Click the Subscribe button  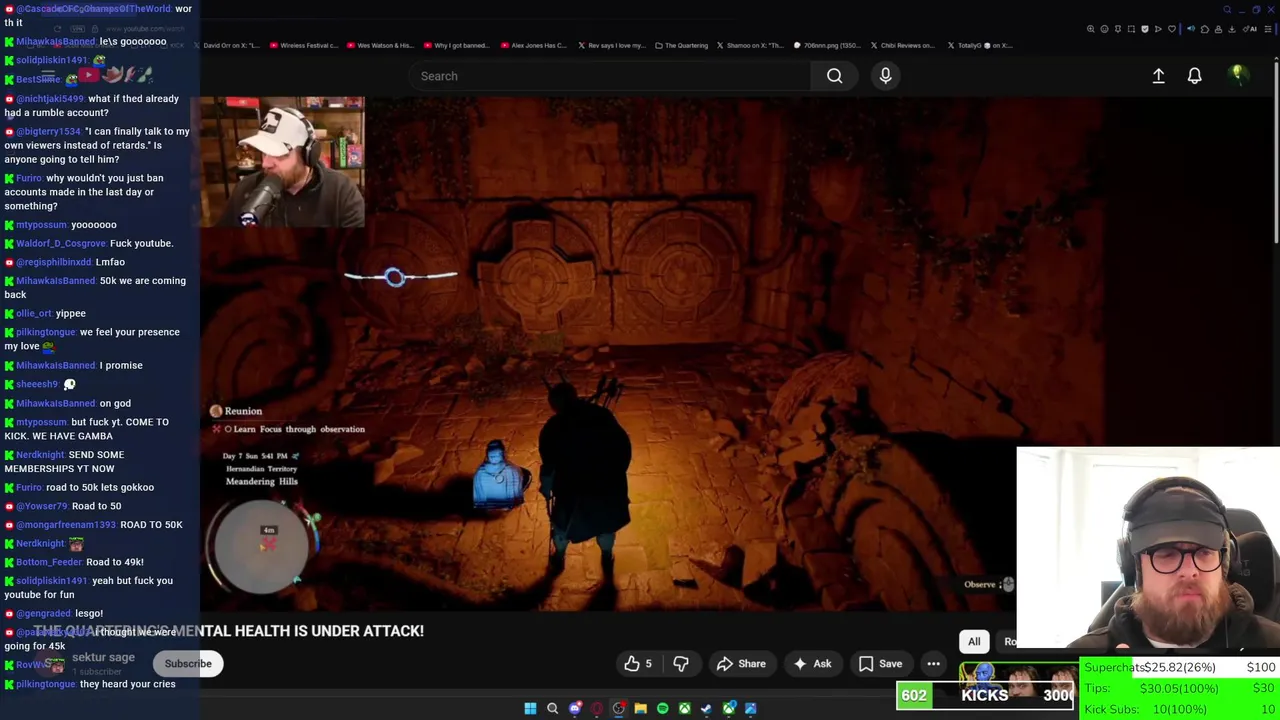coord(188,664)
